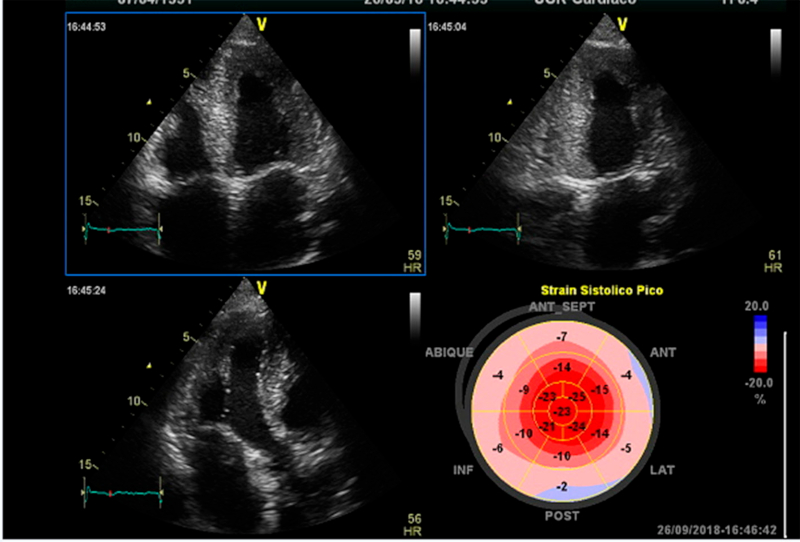Click the 59 HR reading in the top-left view
Viewport: 800px width, 542px height.
[410, 262]
